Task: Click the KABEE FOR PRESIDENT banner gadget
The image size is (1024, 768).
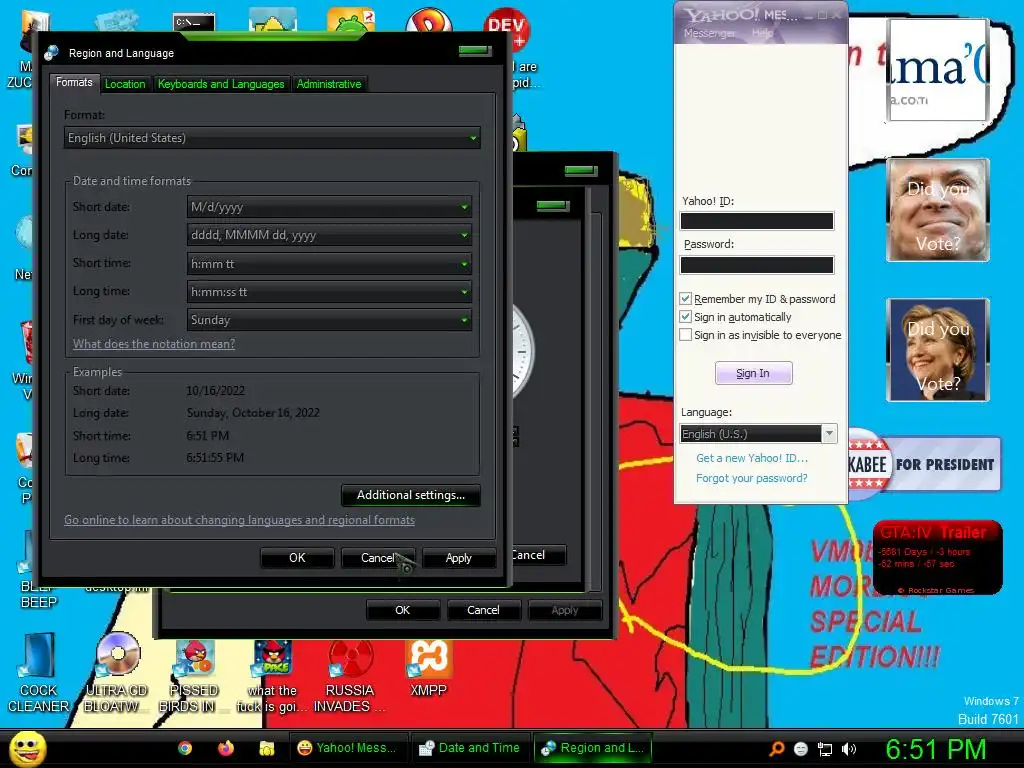Action: (x=924, y=464)
